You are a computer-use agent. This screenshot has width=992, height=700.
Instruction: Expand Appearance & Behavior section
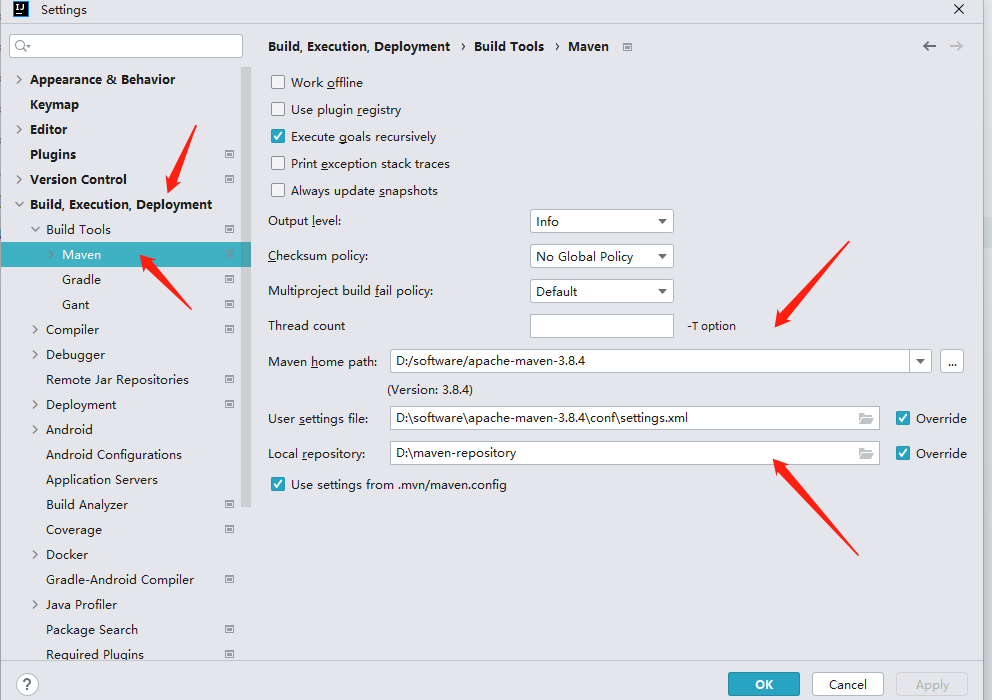(x=19, y=79)
